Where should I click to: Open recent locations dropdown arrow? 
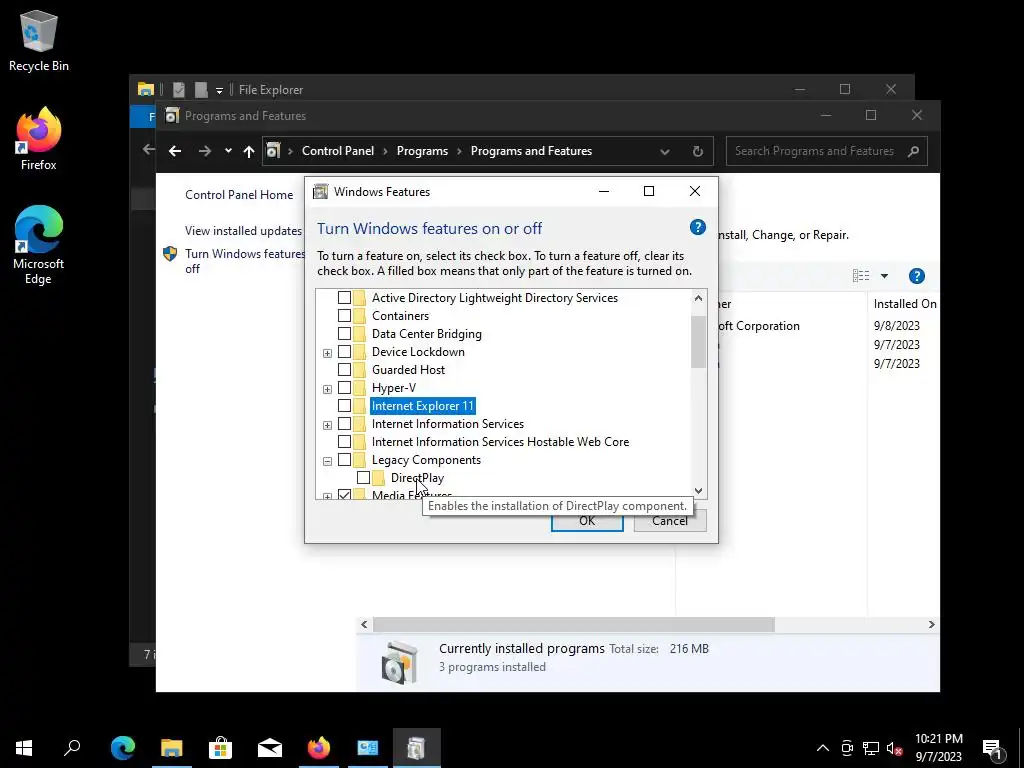228,151
